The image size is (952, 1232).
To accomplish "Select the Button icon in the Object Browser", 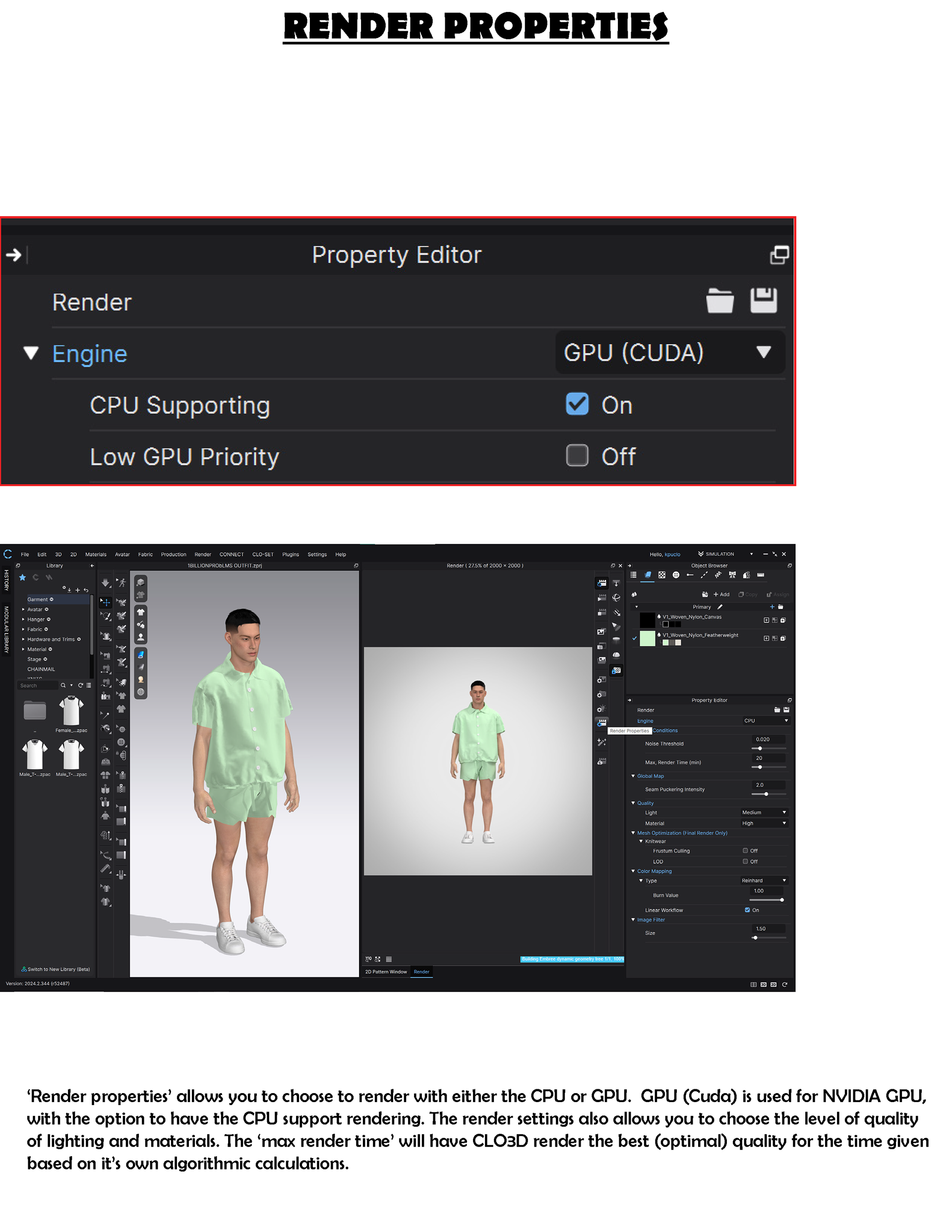I will coord(676,575).
